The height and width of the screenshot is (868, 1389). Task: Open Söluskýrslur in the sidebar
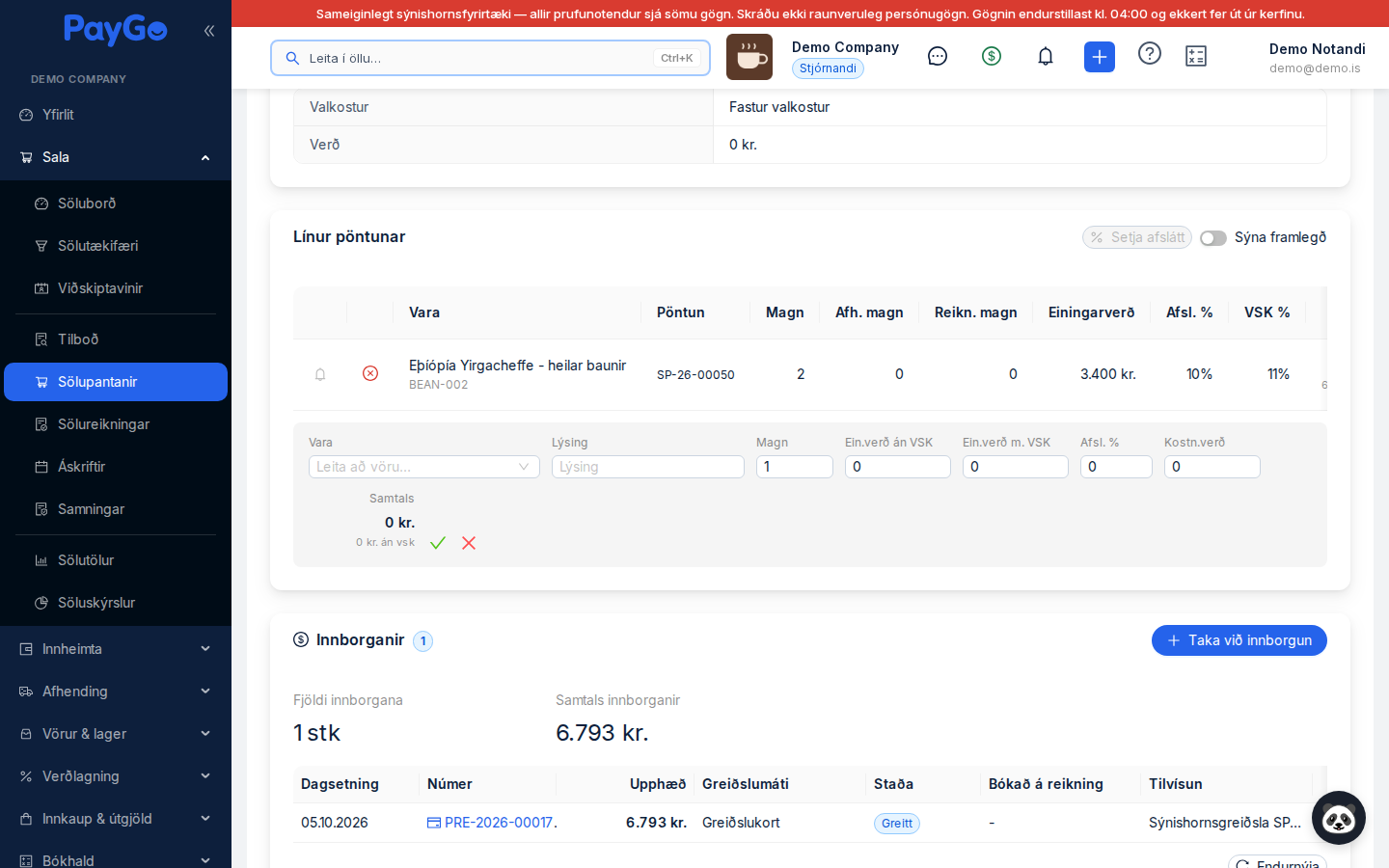(x=116, y=603)
